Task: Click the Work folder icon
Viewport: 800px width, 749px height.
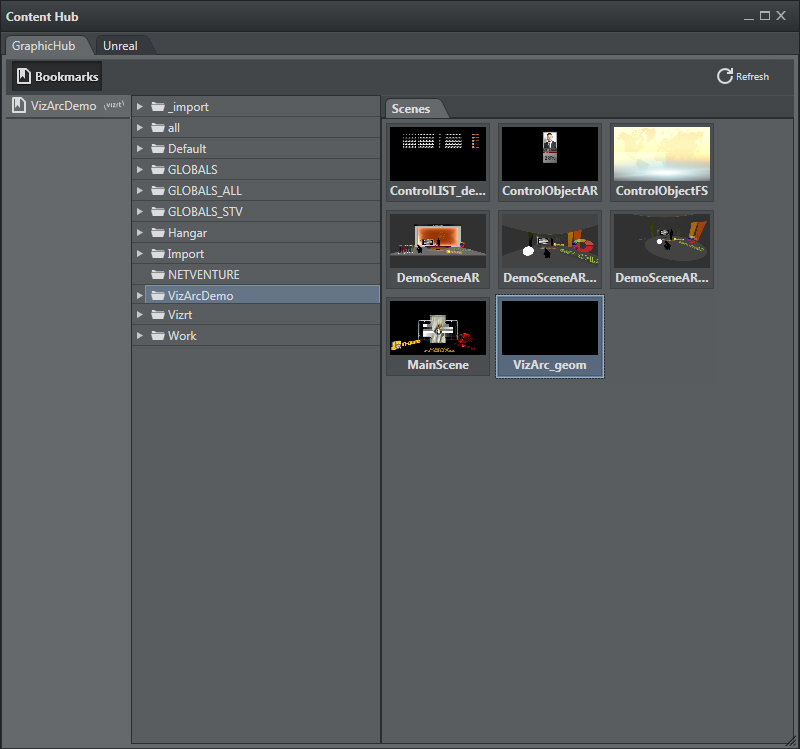Action: pos(157,336)
